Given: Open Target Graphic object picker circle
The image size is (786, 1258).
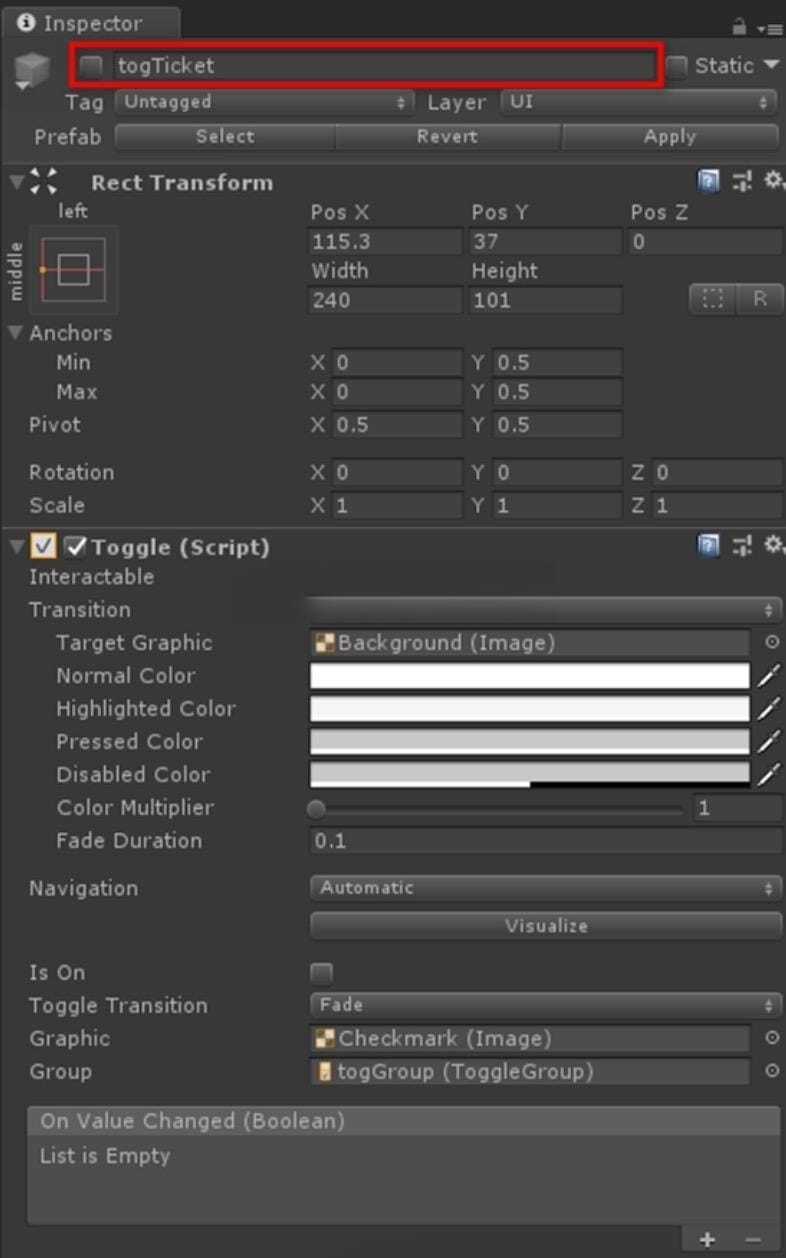Looking at the screenshot, I should click(x=772, y=643).
